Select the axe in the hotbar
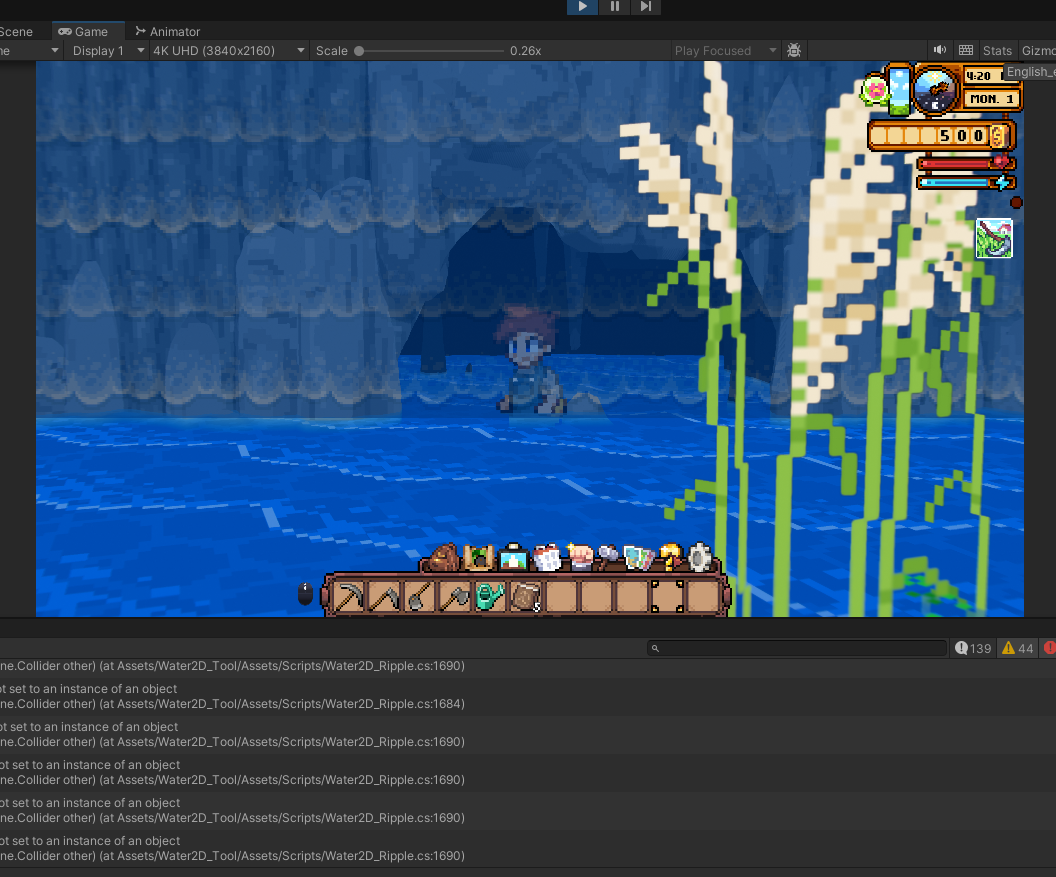The height and width of the screenshot is (877, 1056). pos(454,597)
